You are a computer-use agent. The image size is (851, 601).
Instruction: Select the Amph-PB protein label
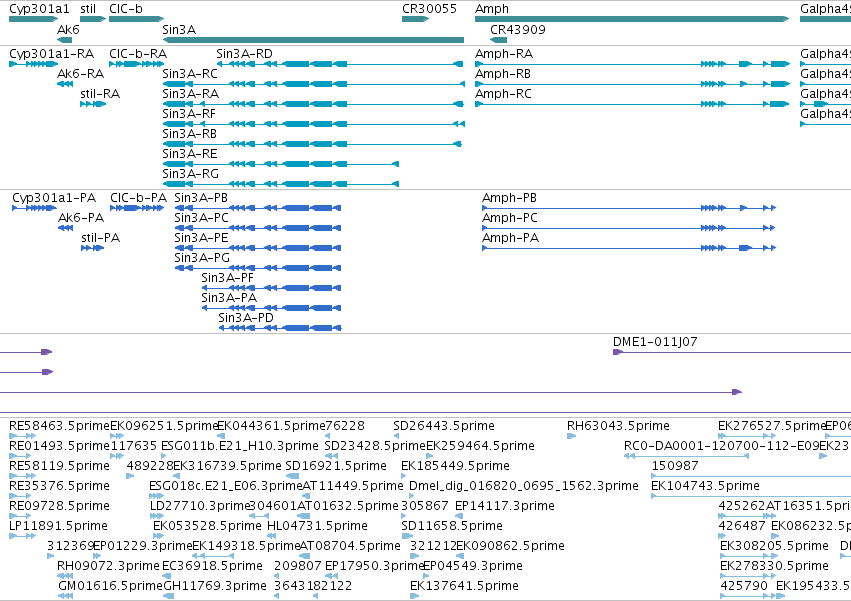point(509,198)
